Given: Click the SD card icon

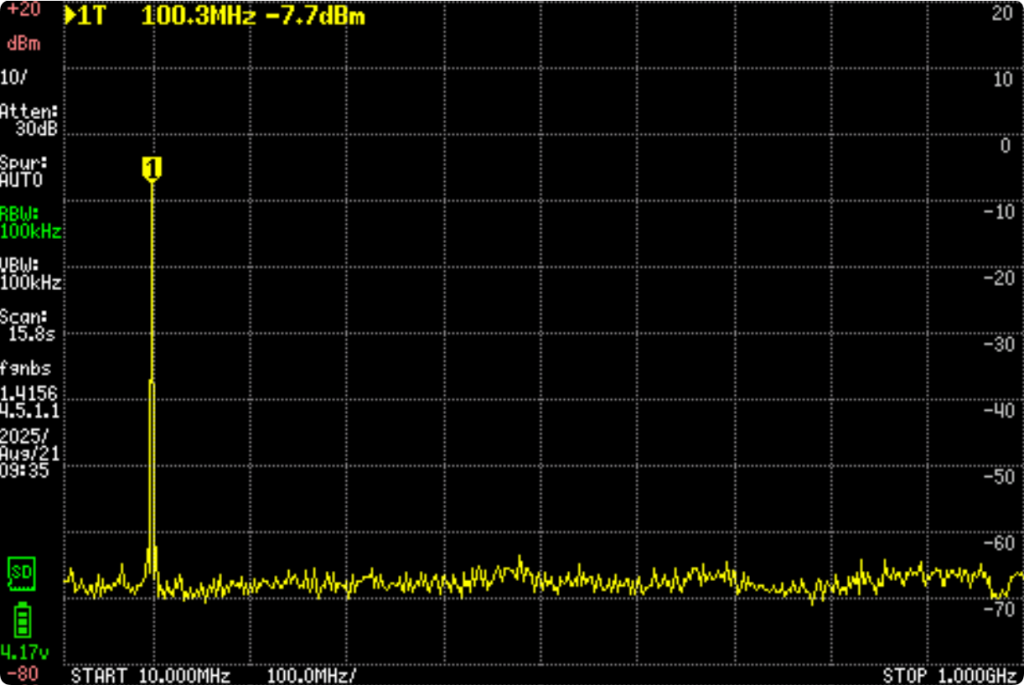Looking at the screenshot, I should coord(20,572).
